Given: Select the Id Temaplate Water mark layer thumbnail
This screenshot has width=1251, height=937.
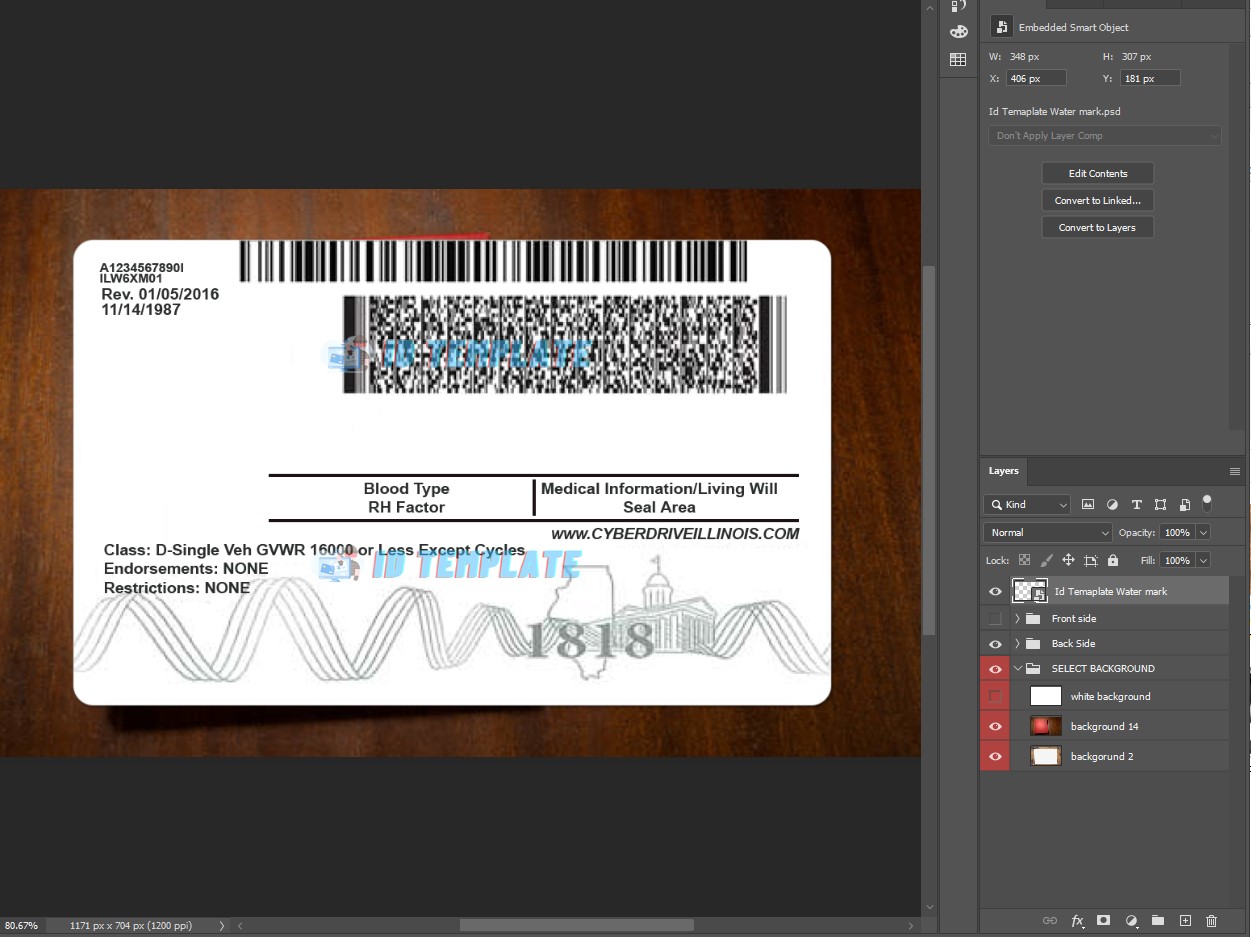Looking at the screenshot, I should click(x=1030, y=592).
